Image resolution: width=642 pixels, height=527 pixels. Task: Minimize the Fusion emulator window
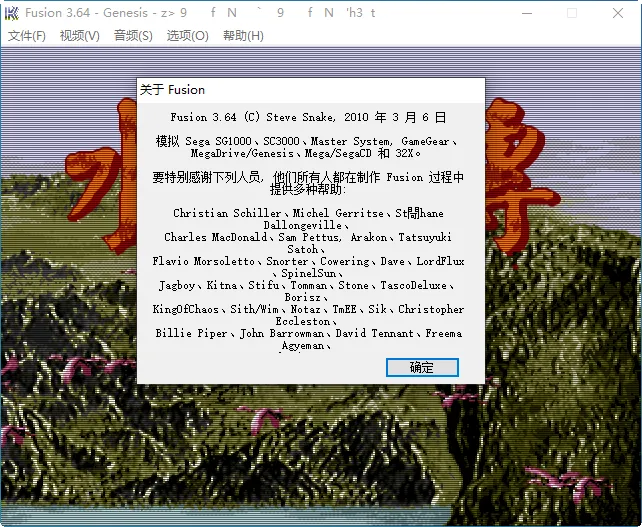pos(525,13)
